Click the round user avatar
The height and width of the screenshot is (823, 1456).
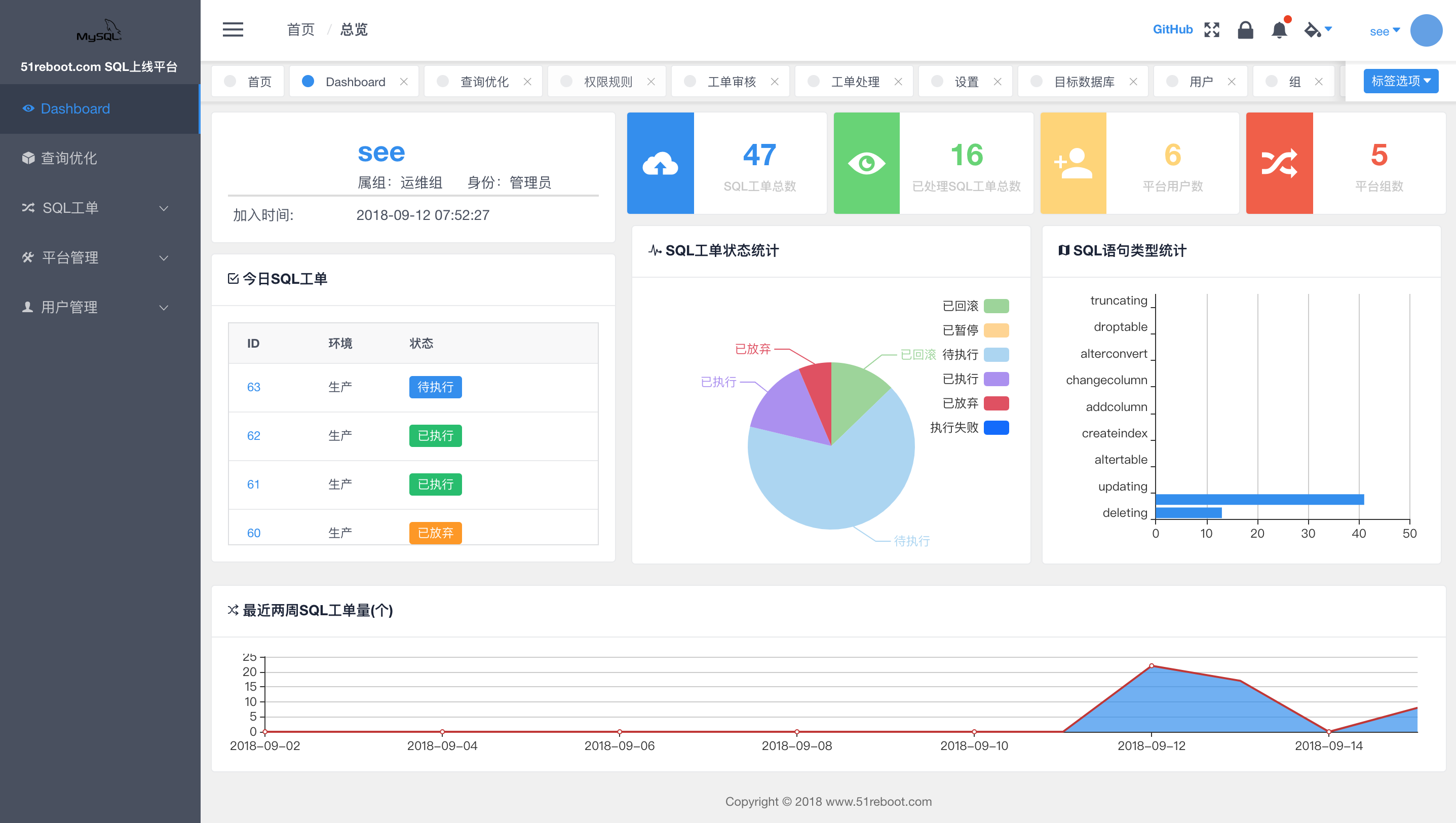point(1426,30)
